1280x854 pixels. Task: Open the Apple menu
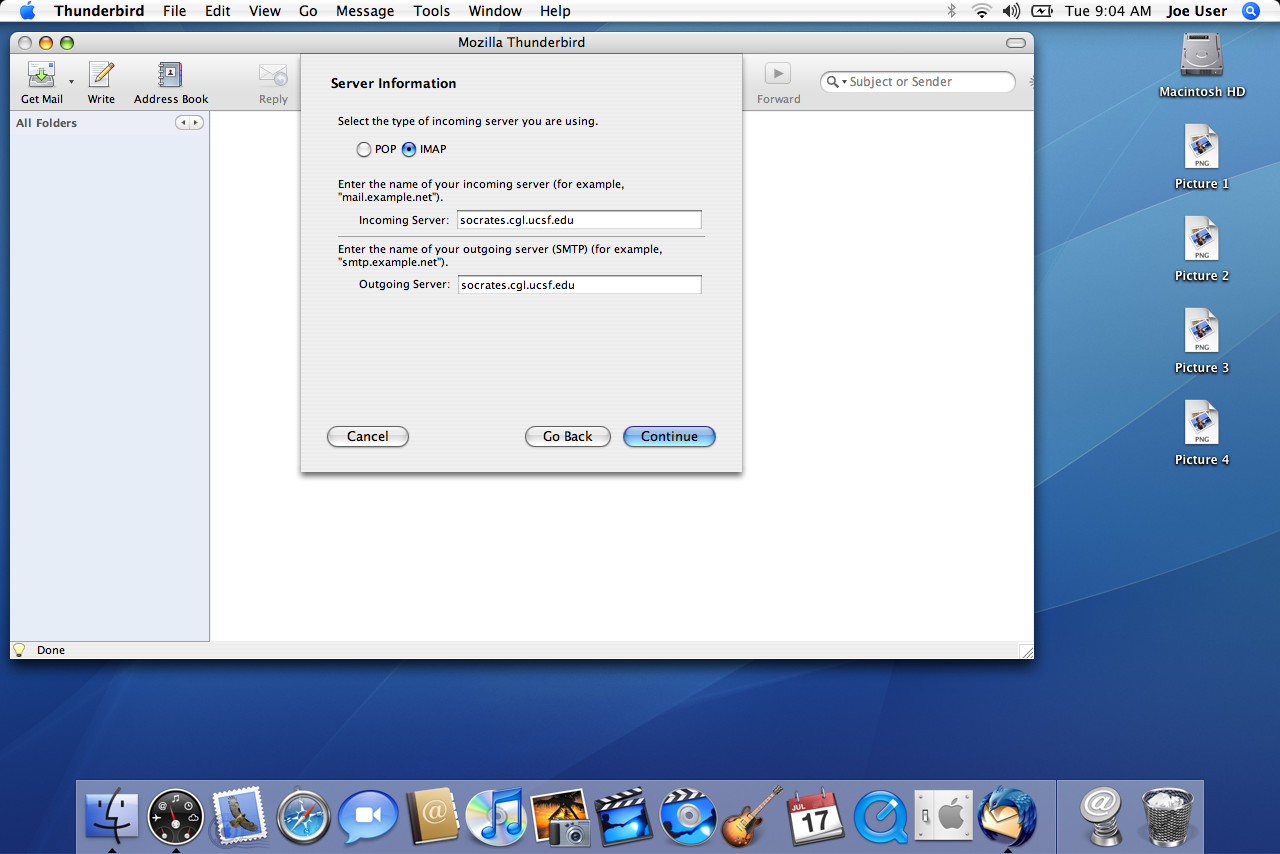point(27,11)
